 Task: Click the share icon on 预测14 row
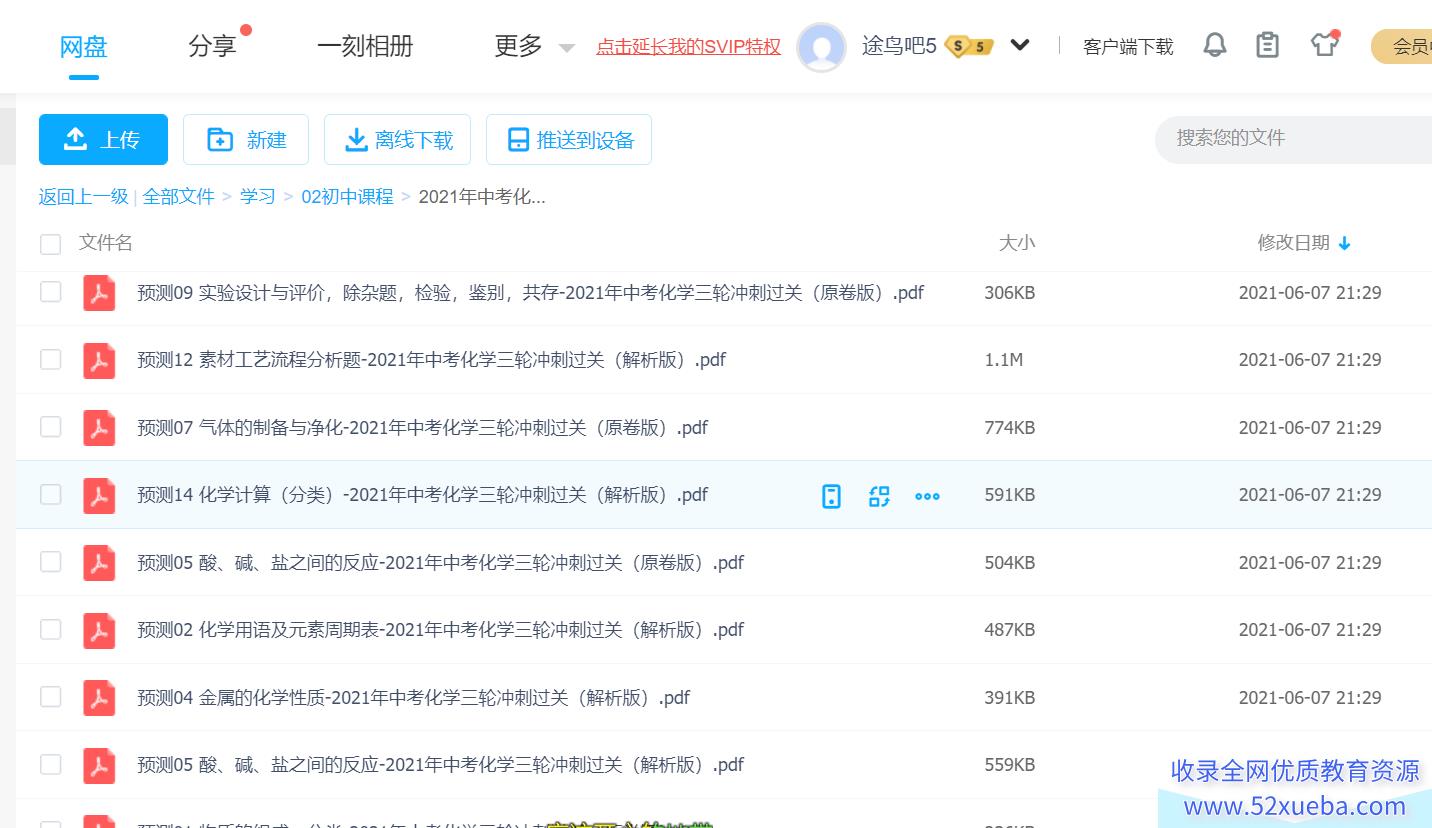click(879, 496)
